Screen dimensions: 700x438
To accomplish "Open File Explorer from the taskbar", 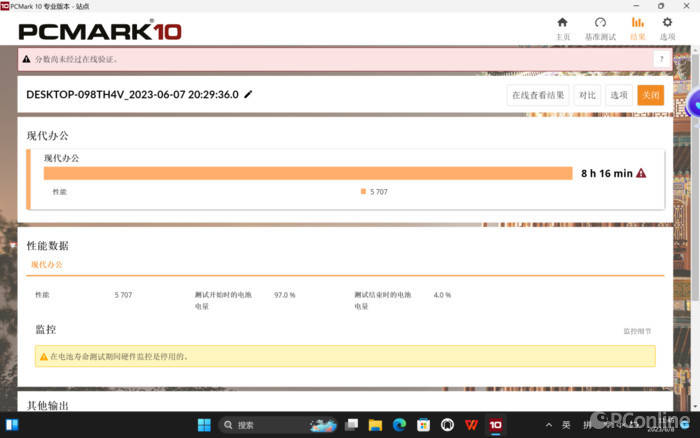I will [x=375, y=425].
